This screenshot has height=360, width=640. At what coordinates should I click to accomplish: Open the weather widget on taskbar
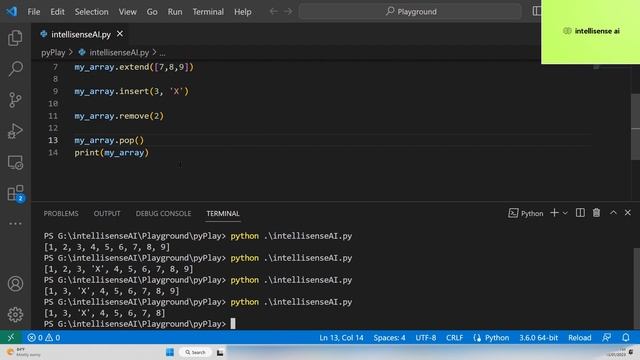pos(22,352)
